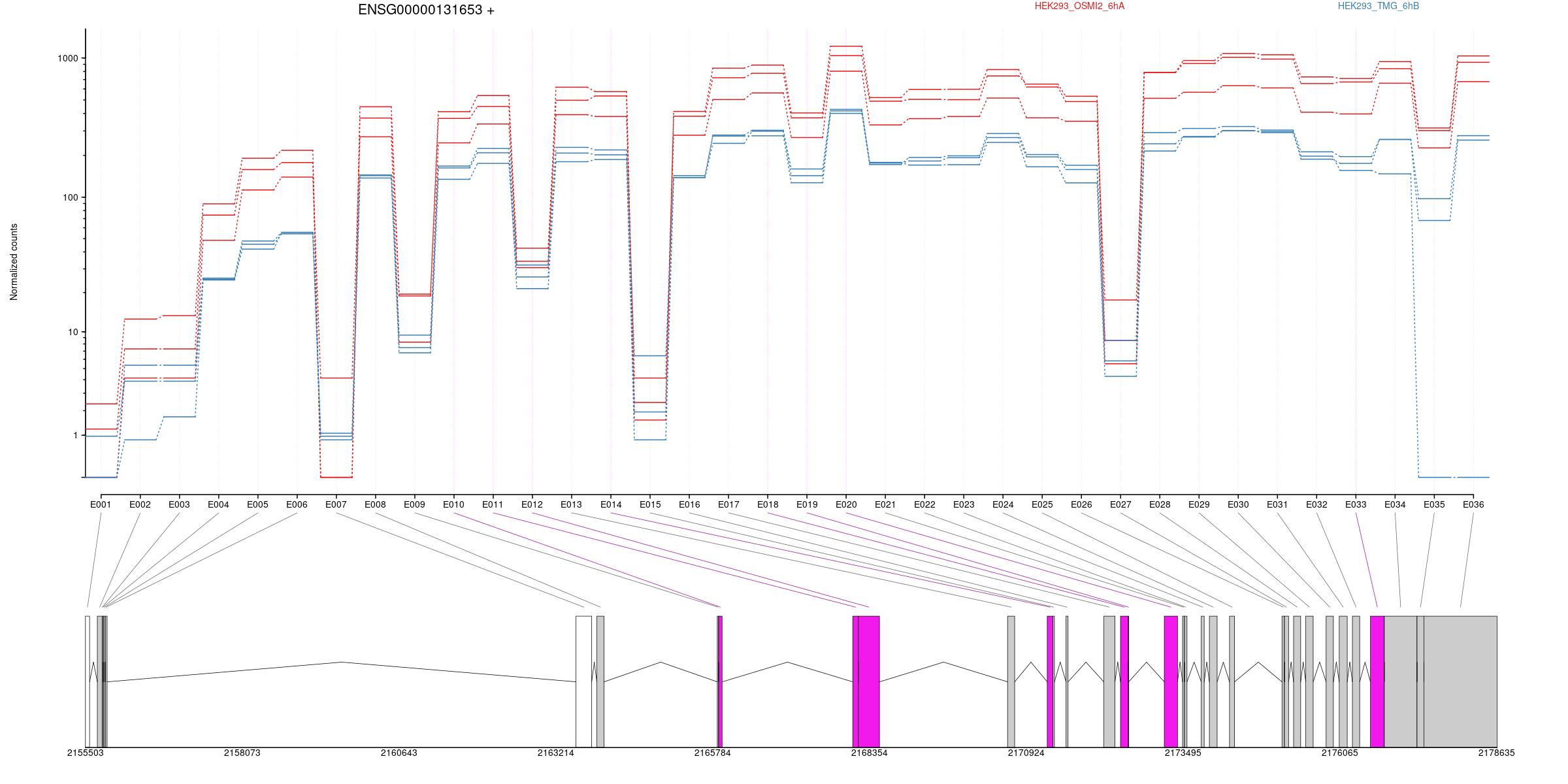This screenshot has width=1568, height=784.
Task: Click exon label E009
Action: tap(414, 504)
